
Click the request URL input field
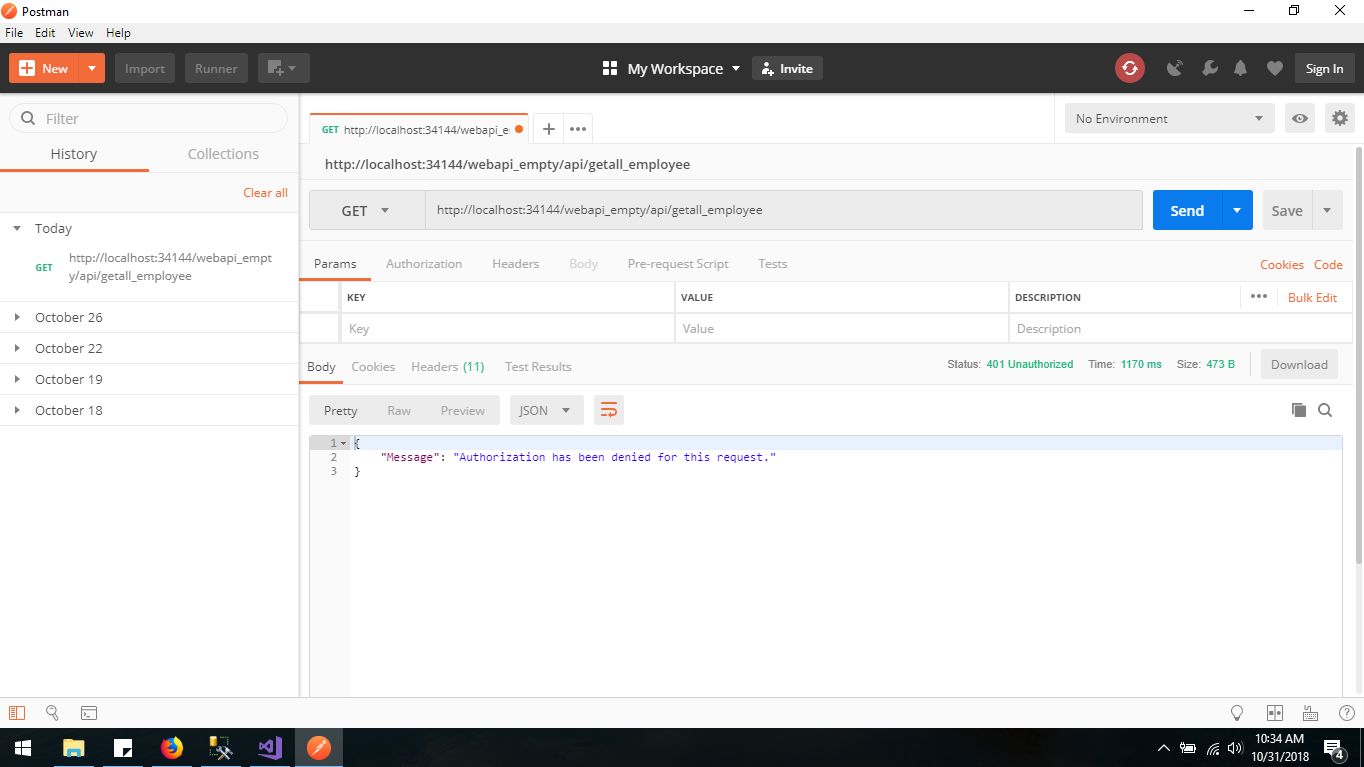[x=783, y=211]
